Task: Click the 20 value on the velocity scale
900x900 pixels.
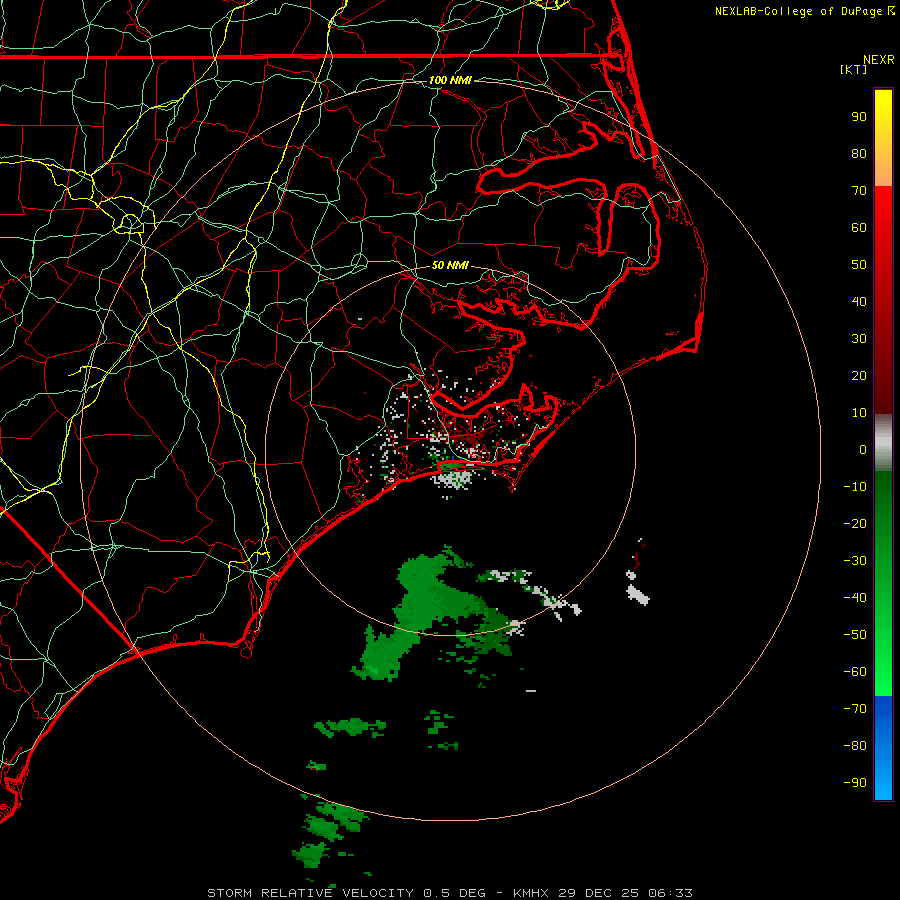Action: click(859, 376)
